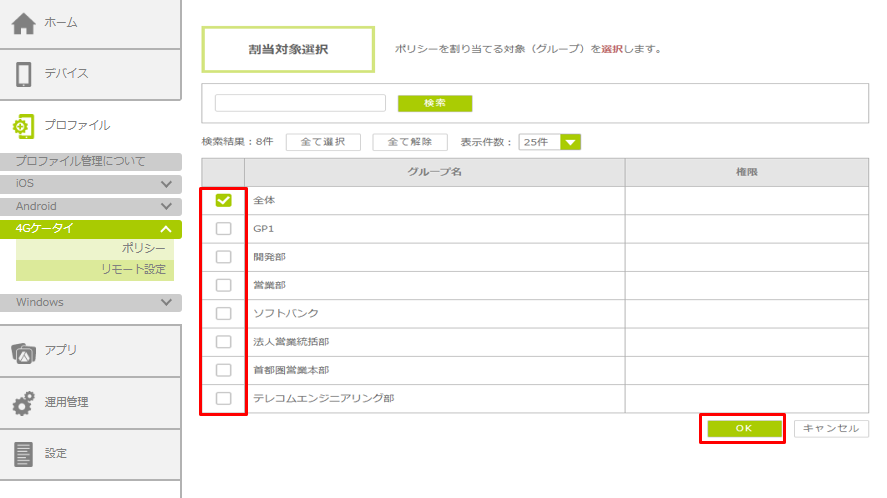887x498 pixels.
Task: Uncheck the 全体 group checkbox
Action: 223,200
